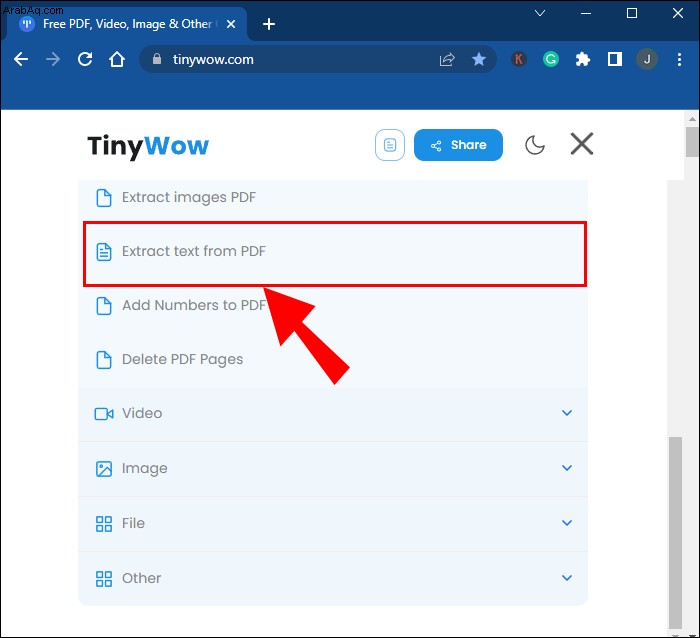The width and height of the screenshot is (700, 638).
Task: Click the video camera icon
Action: (104, 414)
